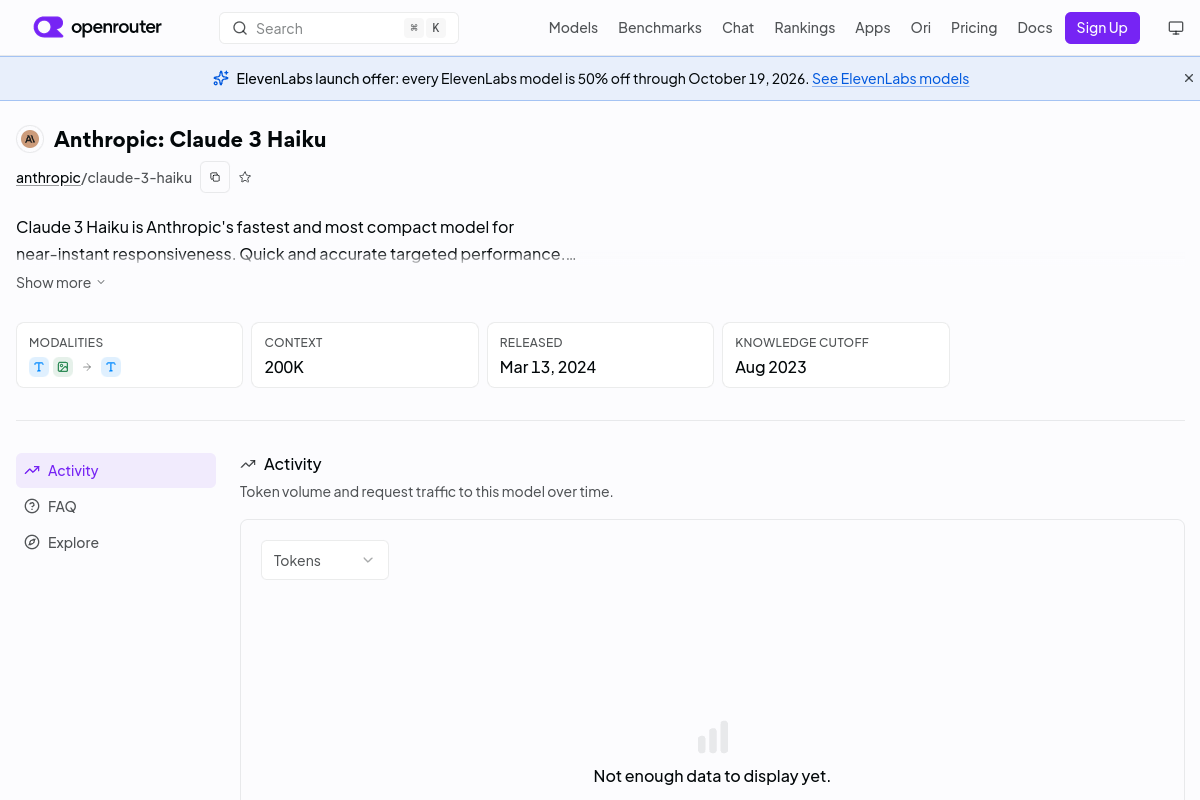Click the ElevenLabs sparkle icon in the banner
Viewport: 1200px width, 800px height.
[x=221, y=78]
